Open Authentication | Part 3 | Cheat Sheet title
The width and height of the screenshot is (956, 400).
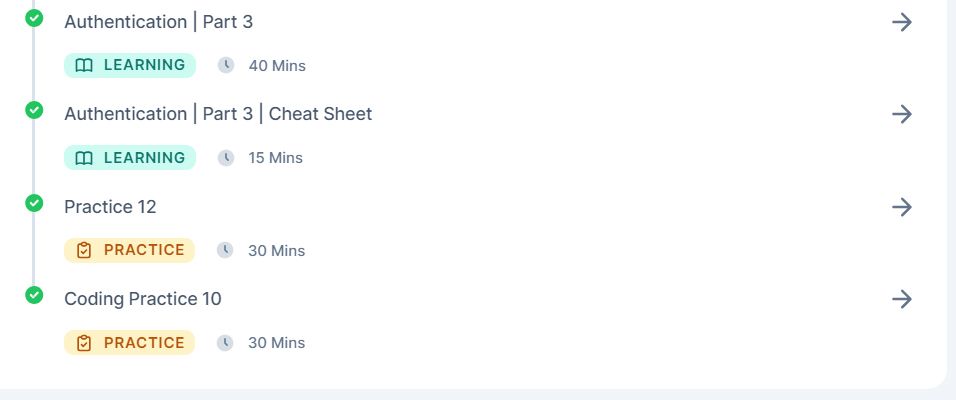(x=218, y=114)
